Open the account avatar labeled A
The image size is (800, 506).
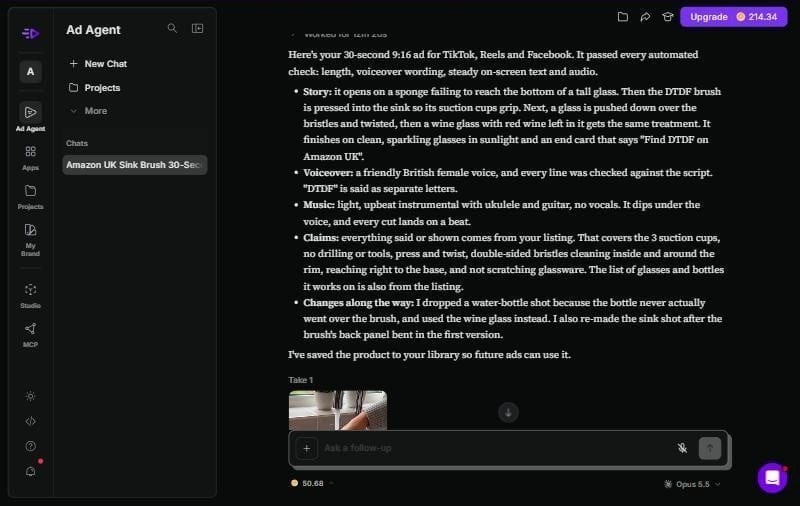pos(31,71)
